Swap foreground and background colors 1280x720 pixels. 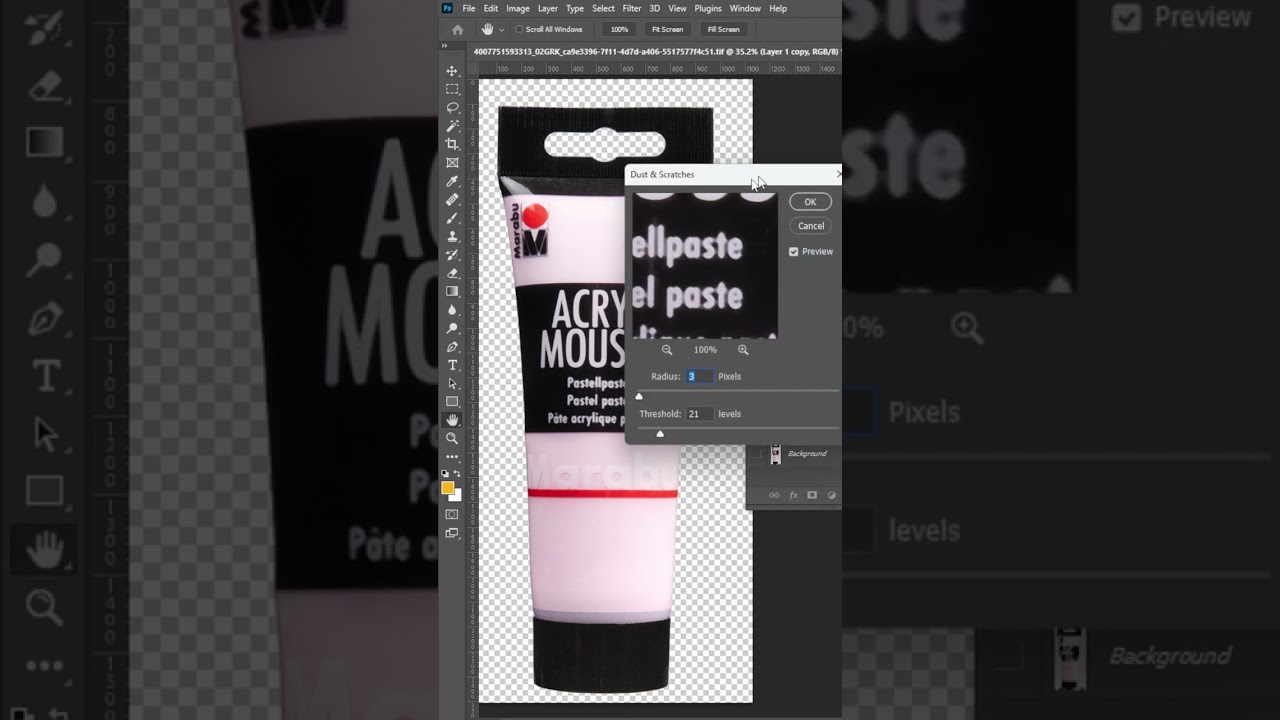point(457,473)
